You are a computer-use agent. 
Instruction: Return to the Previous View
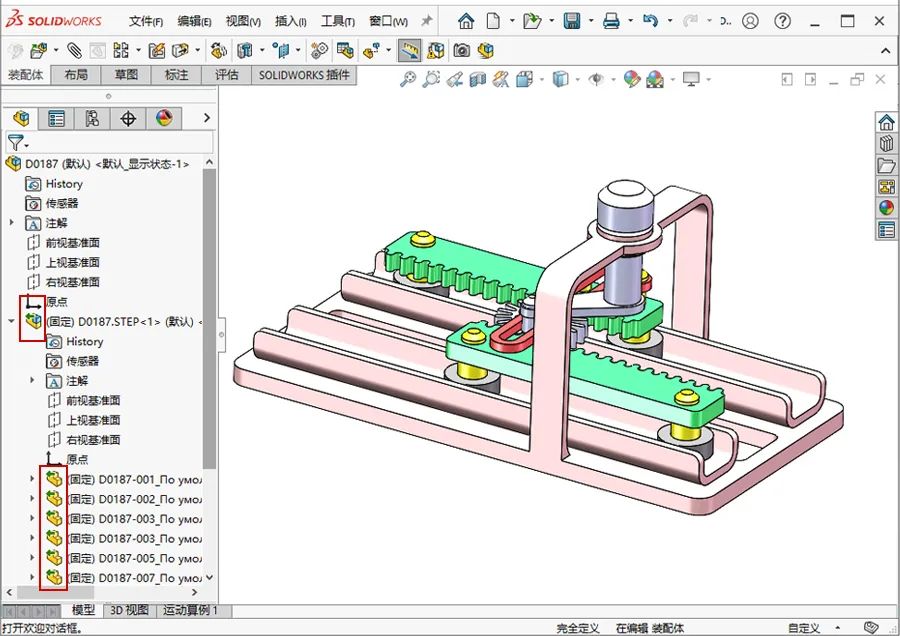click(x=455, y=79)
